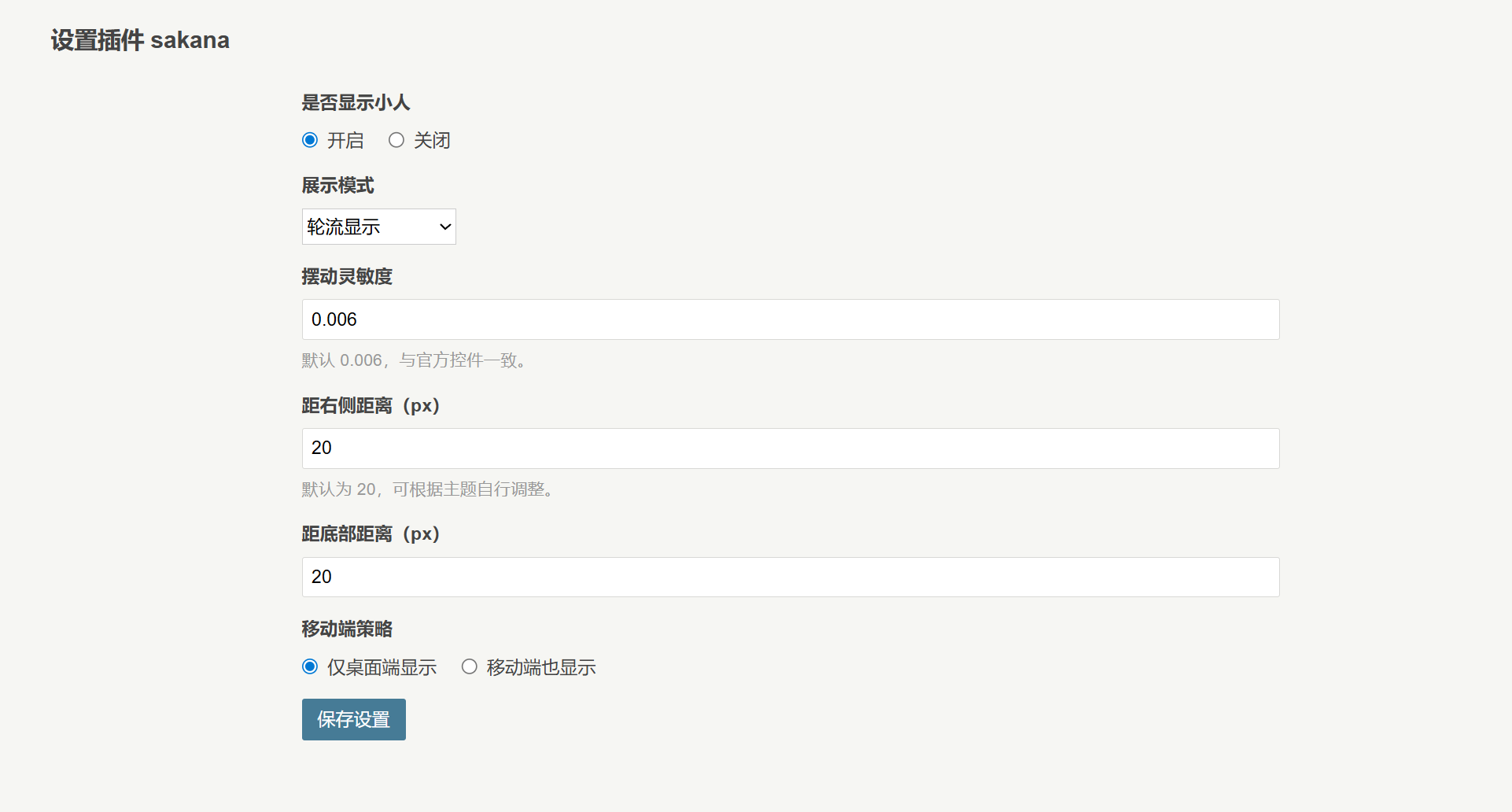Click into the 距底部距离 input field
The width and height of the screenshot is (1512, 812).
pos(790,577)
